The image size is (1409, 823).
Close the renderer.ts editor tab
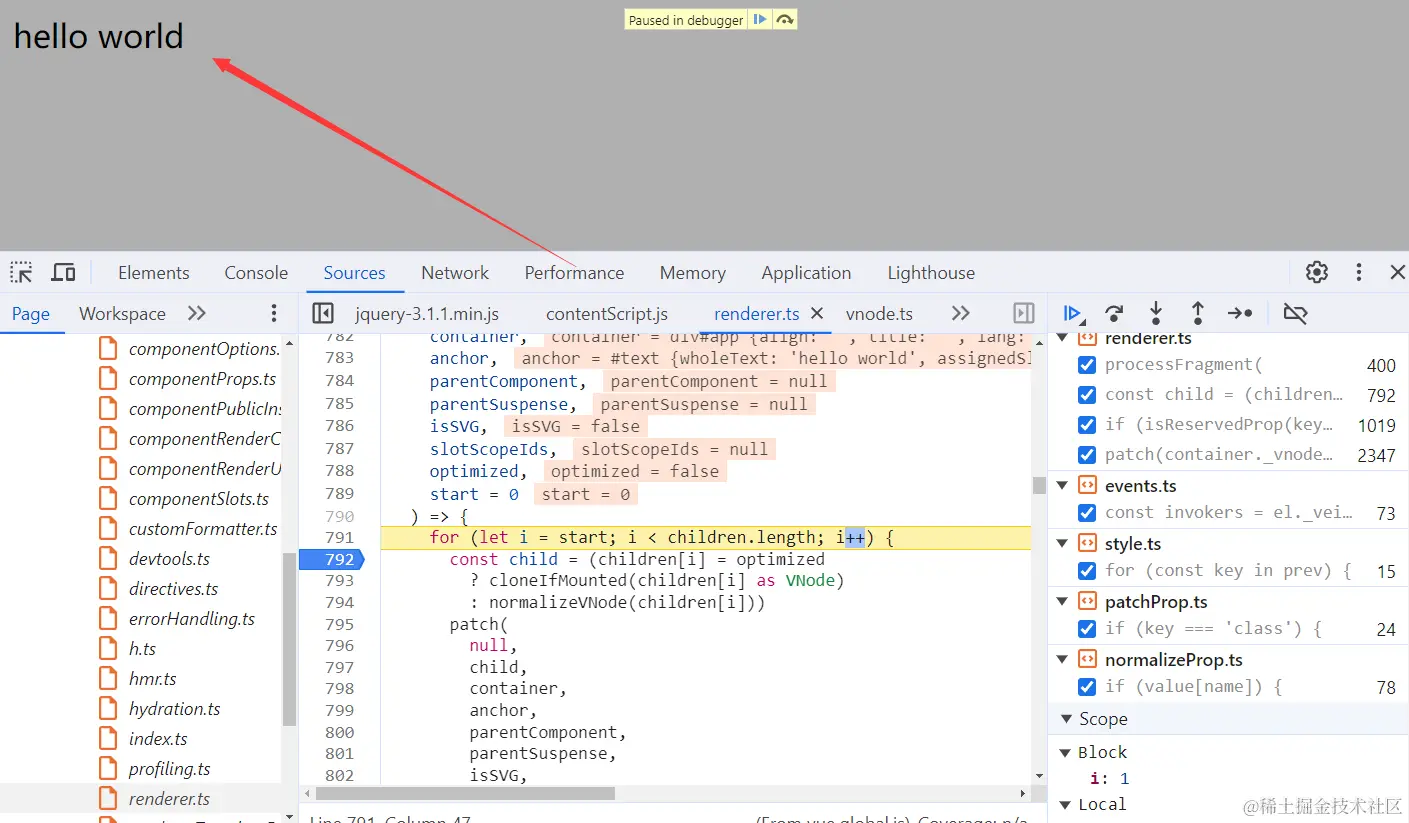pyautogui.click(x=817, y=313)
